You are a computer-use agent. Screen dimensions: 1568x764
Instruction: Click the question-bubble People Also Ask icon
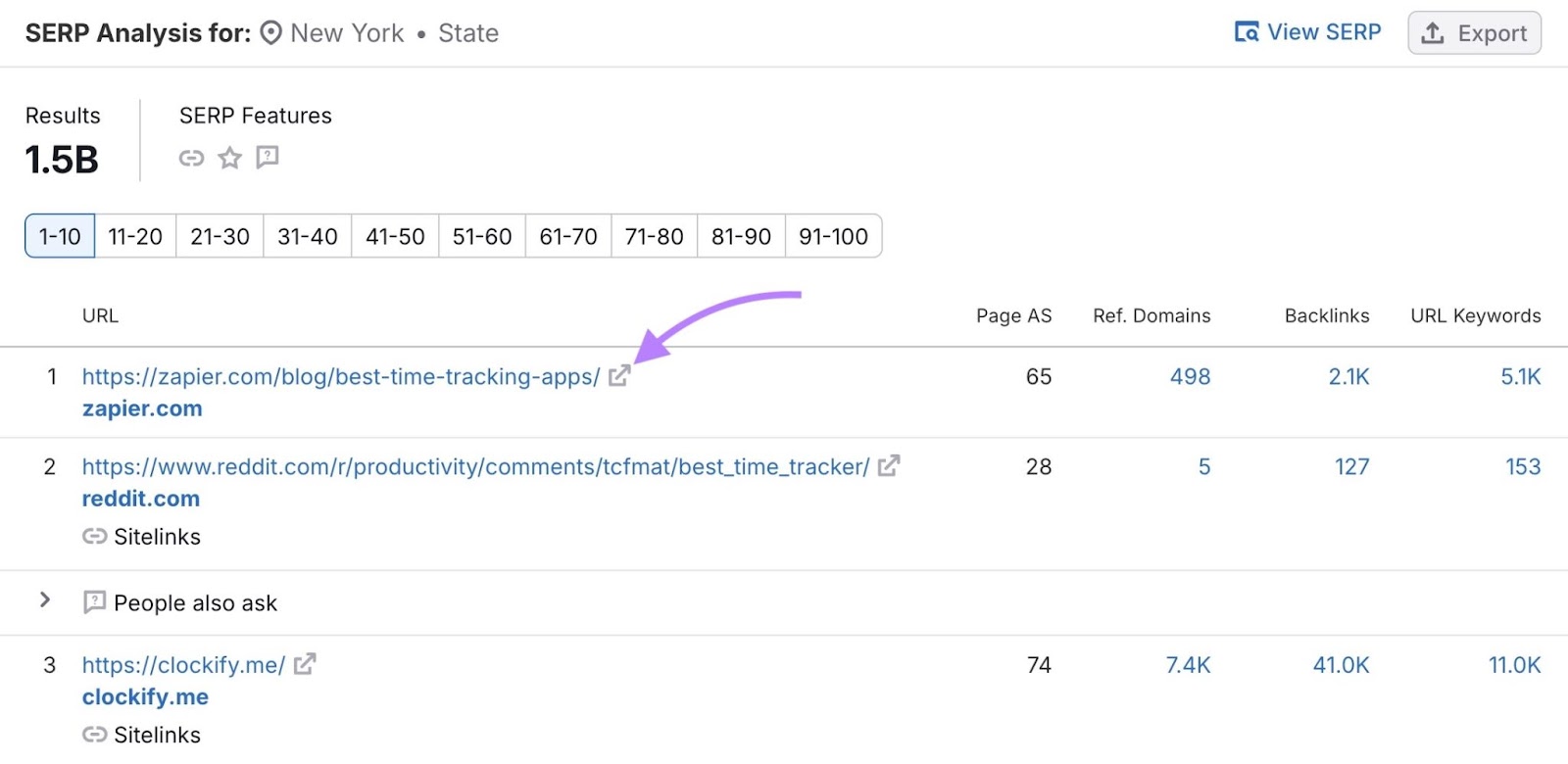coord(267,158)
